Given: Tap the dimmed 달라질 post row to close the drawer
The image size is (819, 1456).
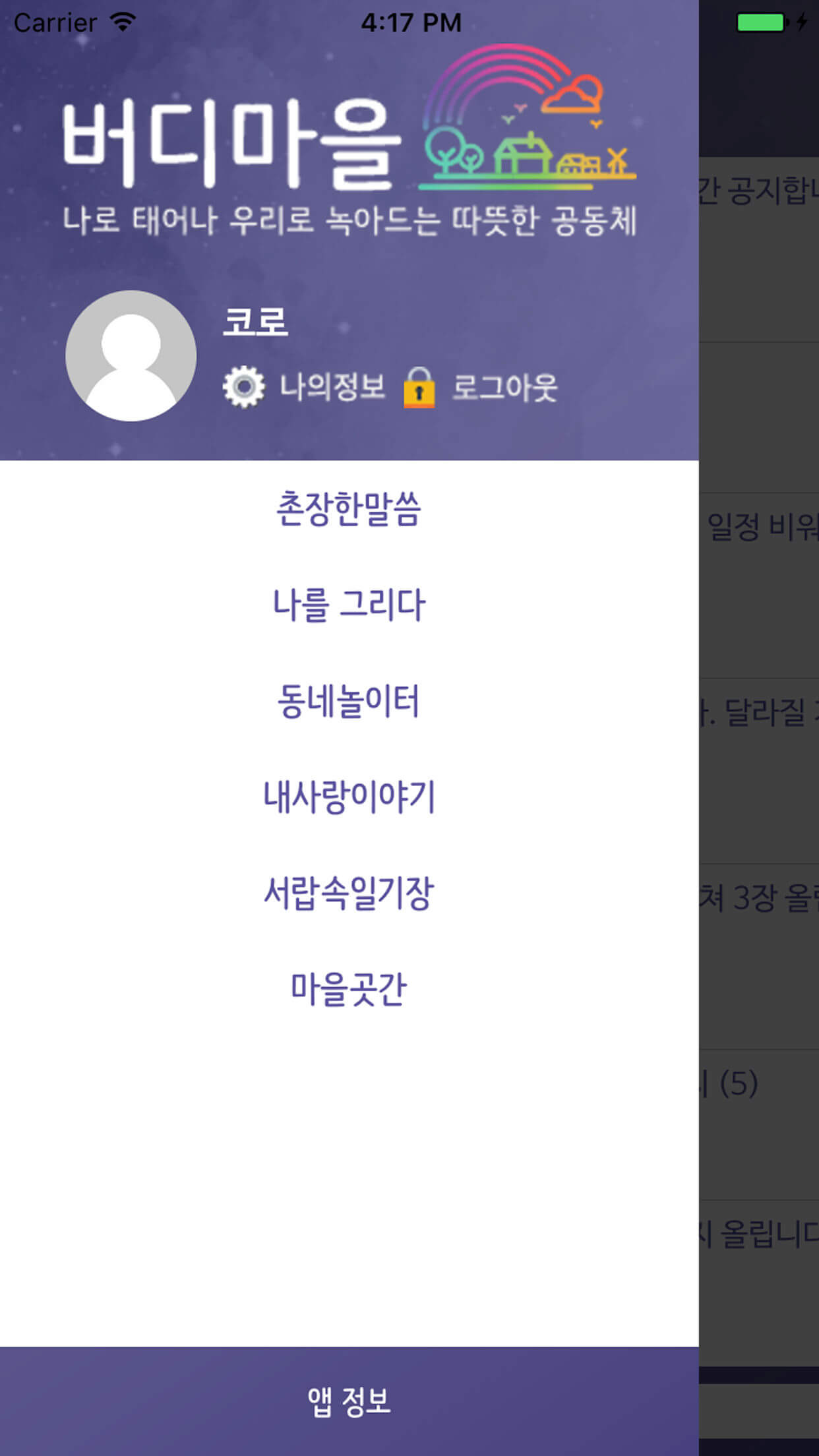Looking at the screenshot, I should tap(759, 771).
